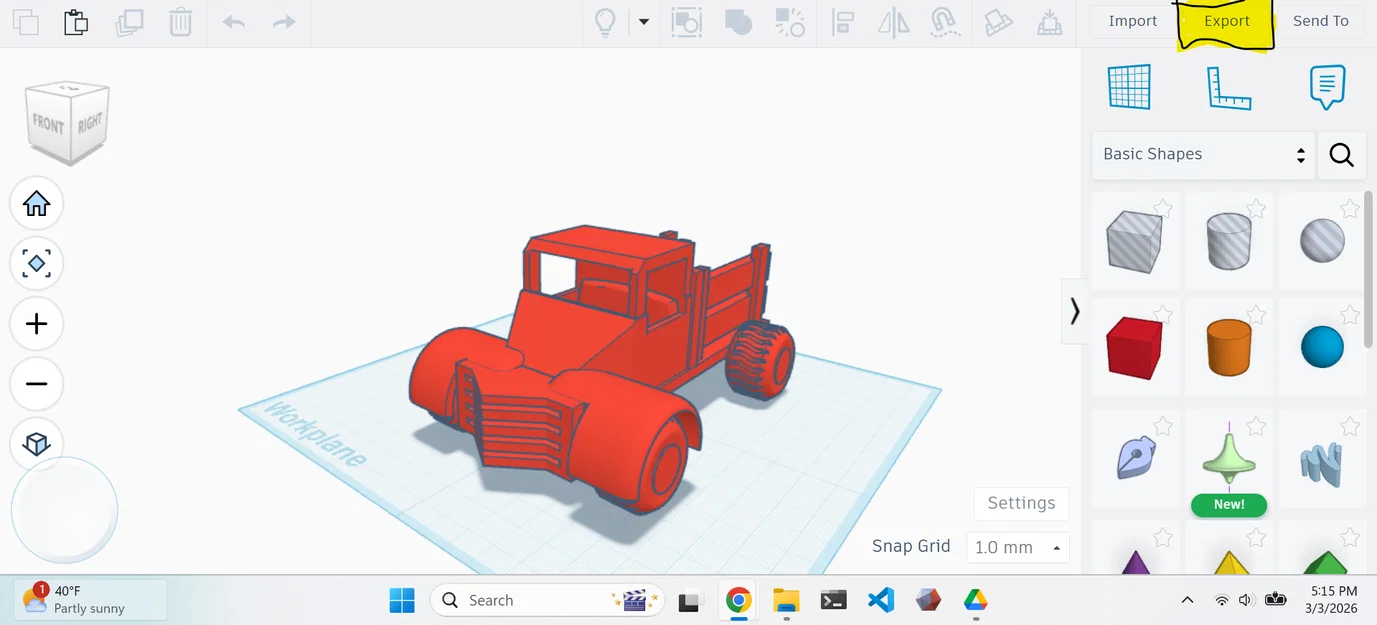Screen dimensions: 1377x625
Task: Open the weather widget showing 40°F
Action: point(90,599)
